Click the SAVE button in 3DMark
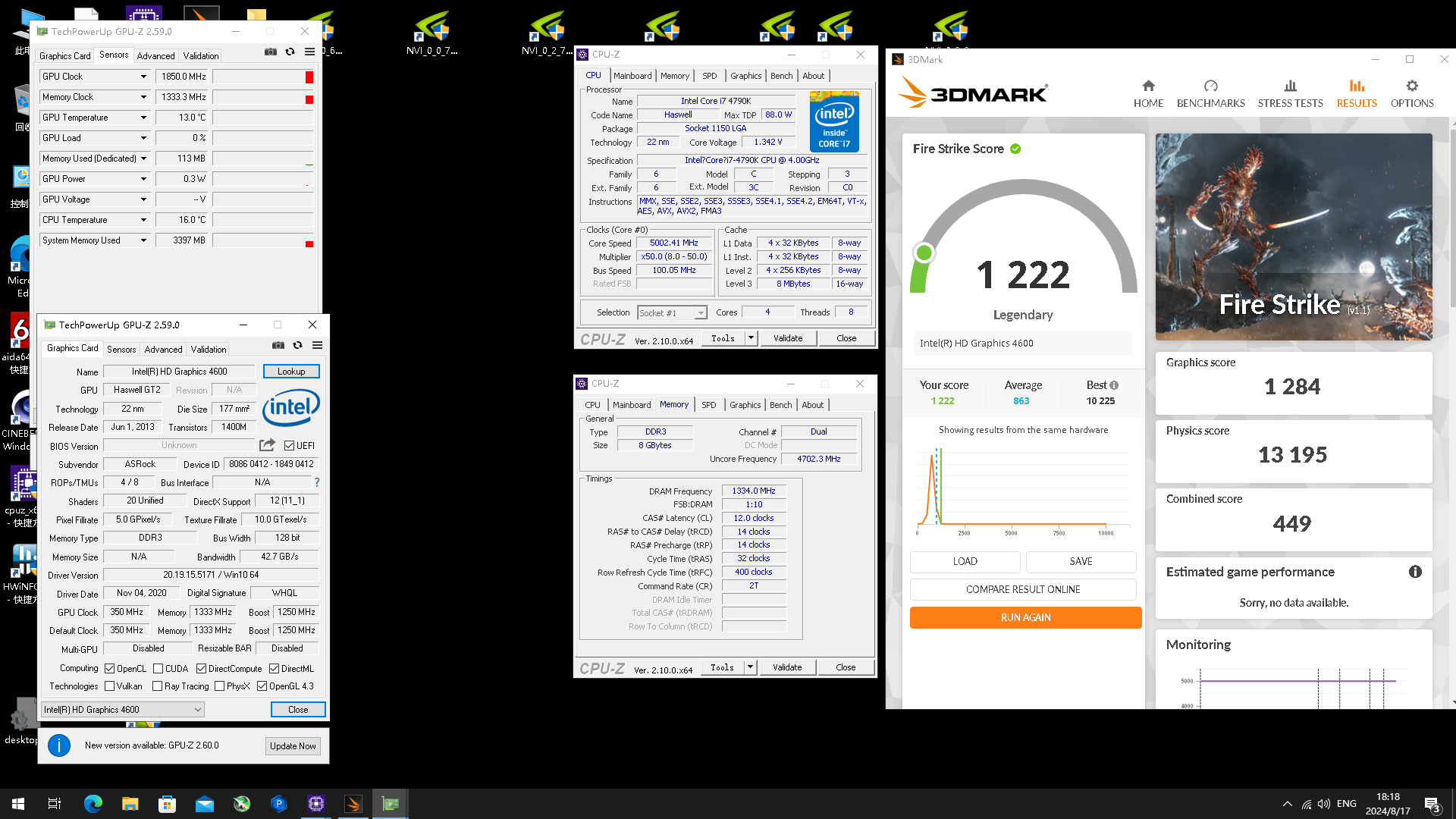The image size is (1456, 819). 1081,561
